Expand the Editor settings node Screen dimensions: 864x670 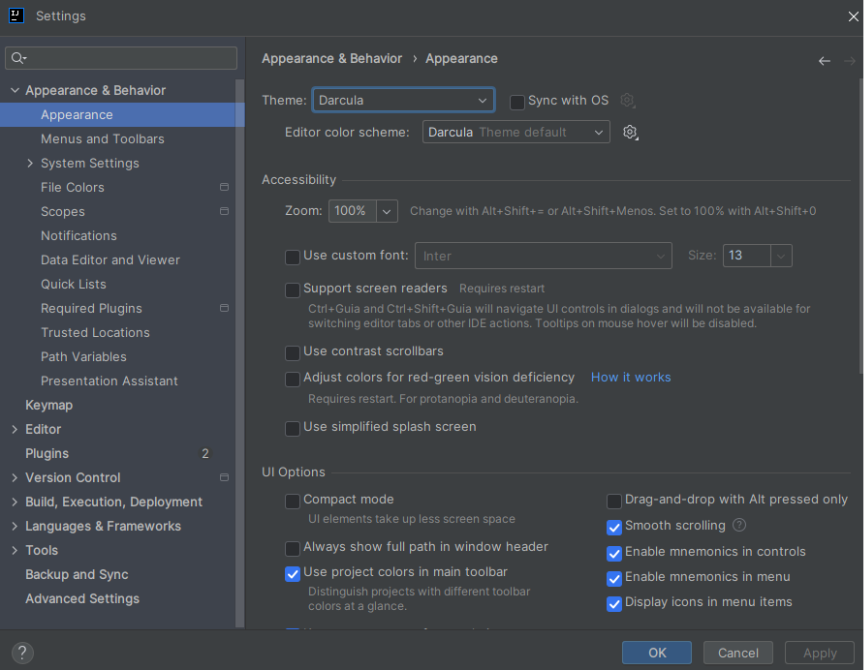pos(15,429)
